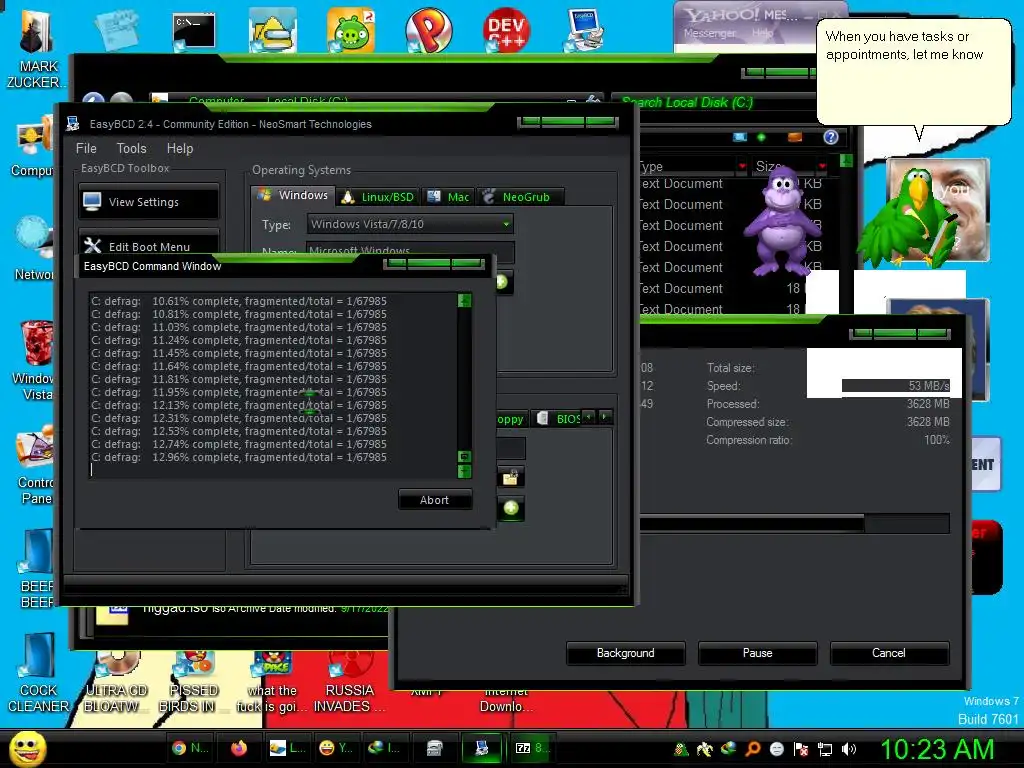Cancel the 7-Zip compression
This screenshot has height=768, width=1024.
[889, 653]
